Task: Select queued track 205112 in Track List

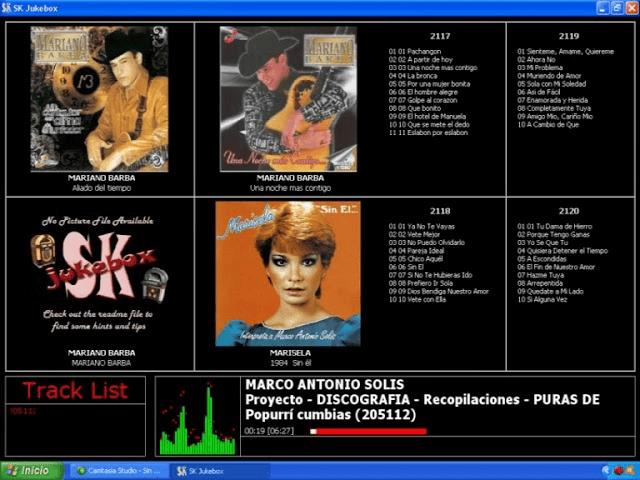Action: coord(23,411)
